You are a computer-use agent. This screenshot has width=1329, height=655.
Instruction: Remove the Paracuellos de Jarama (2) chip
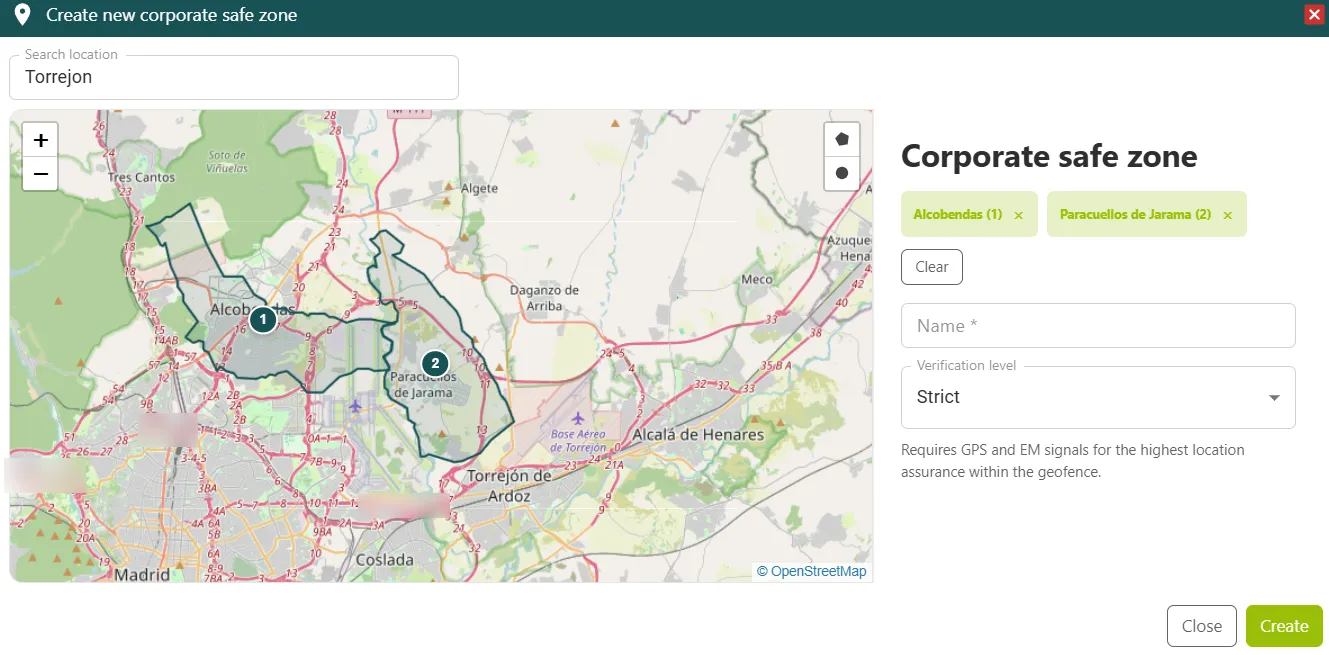pyautogui.click(x=1228, y=215)
